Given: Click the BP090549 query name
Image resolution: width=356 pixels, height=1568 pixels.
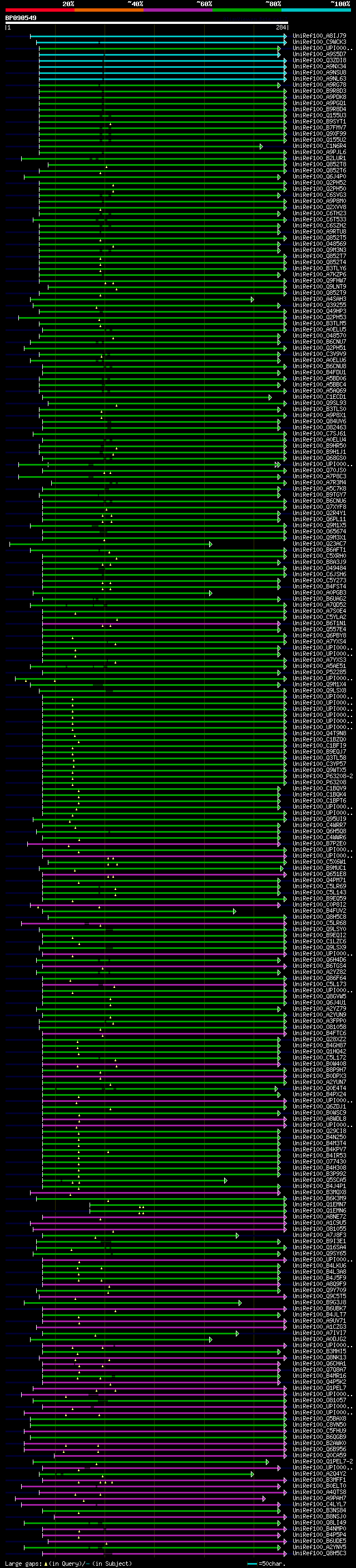Looking at the screenshot, I should (x=21, y=18).
